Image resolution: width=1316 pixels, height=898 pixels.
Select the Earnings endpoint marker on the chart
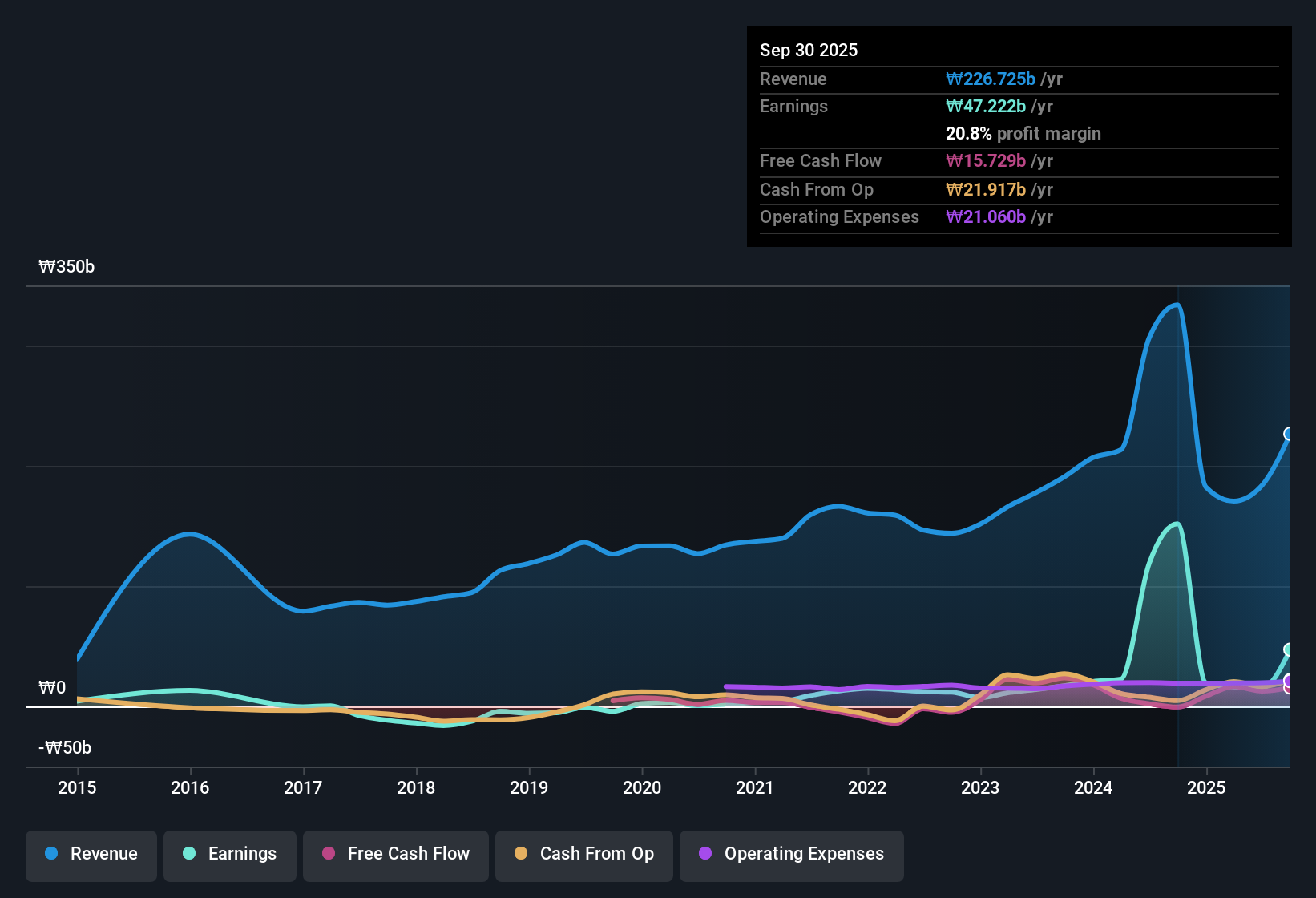[1288, 648]
